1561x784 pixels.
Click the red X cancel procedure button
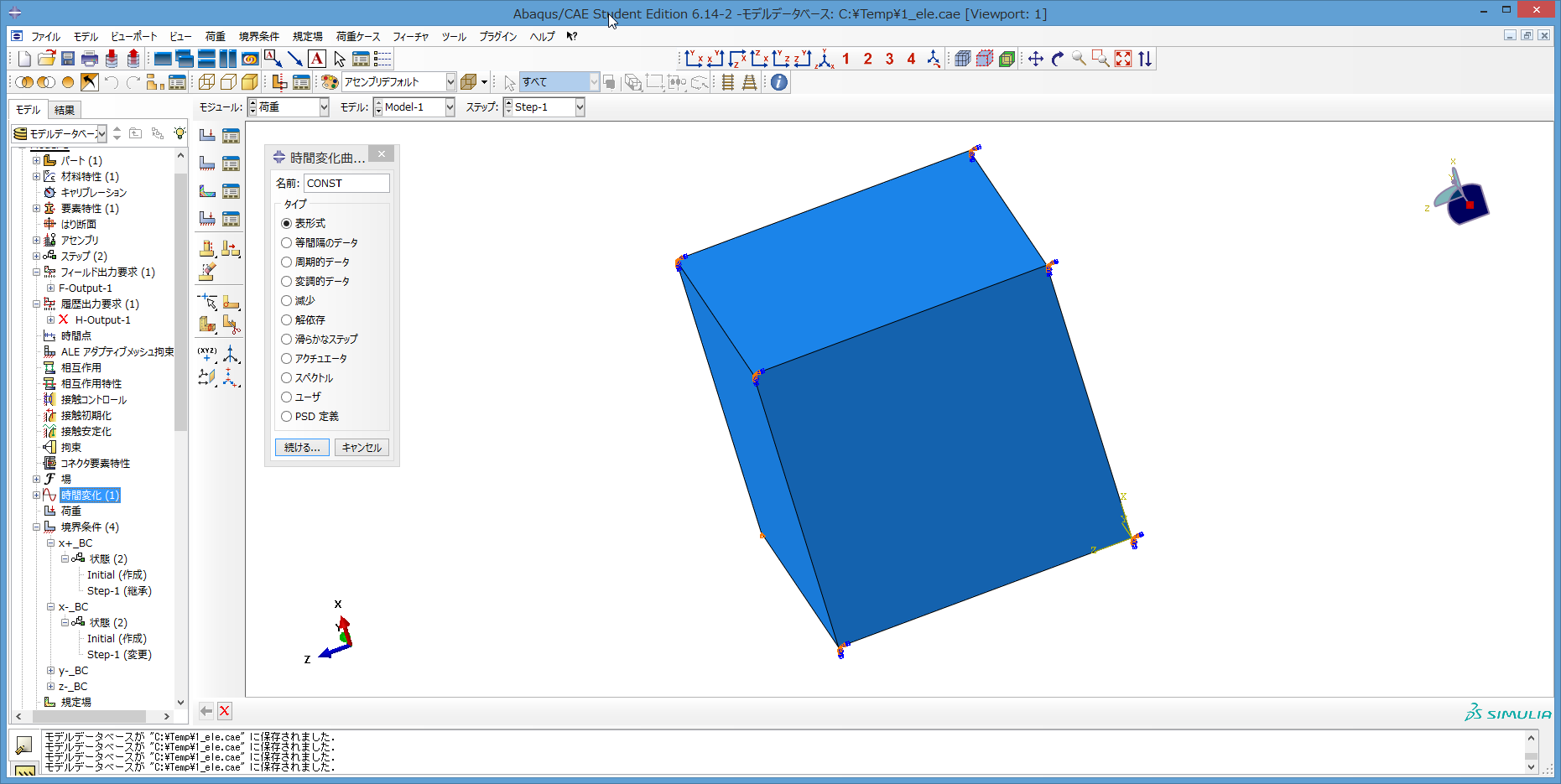coord(225,711)
